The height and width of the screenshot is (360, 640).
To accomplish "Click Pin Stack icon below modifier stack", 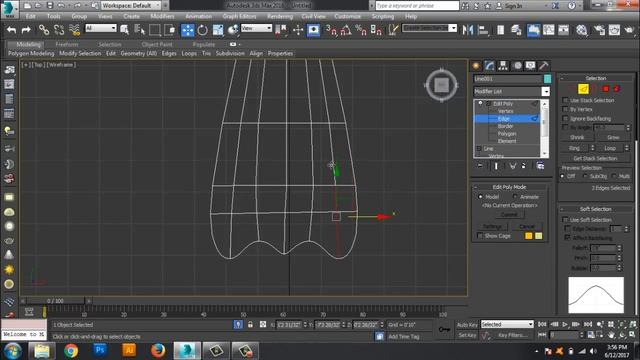I will click(x=480, y=166).
